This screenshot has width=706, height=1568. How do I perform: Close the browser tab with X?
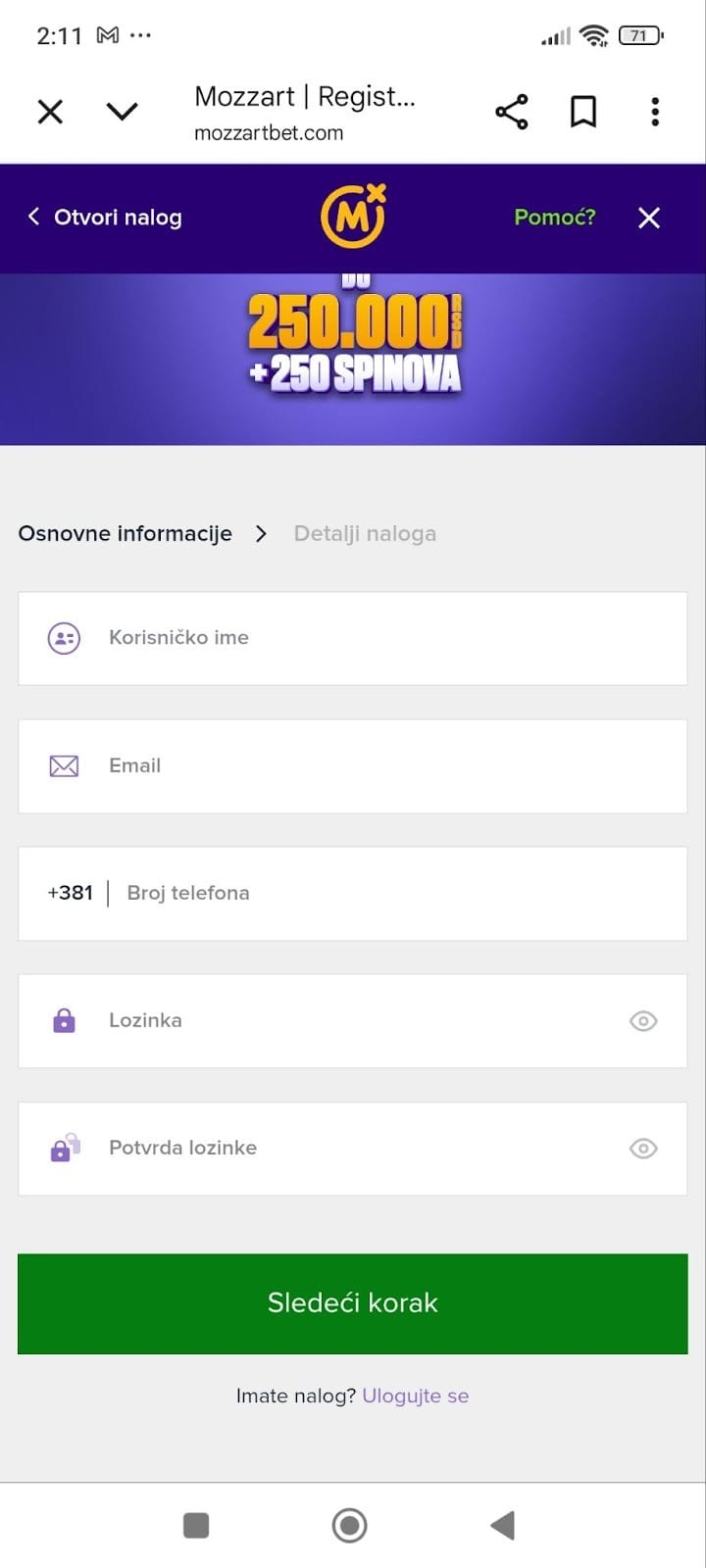(50, 112)
